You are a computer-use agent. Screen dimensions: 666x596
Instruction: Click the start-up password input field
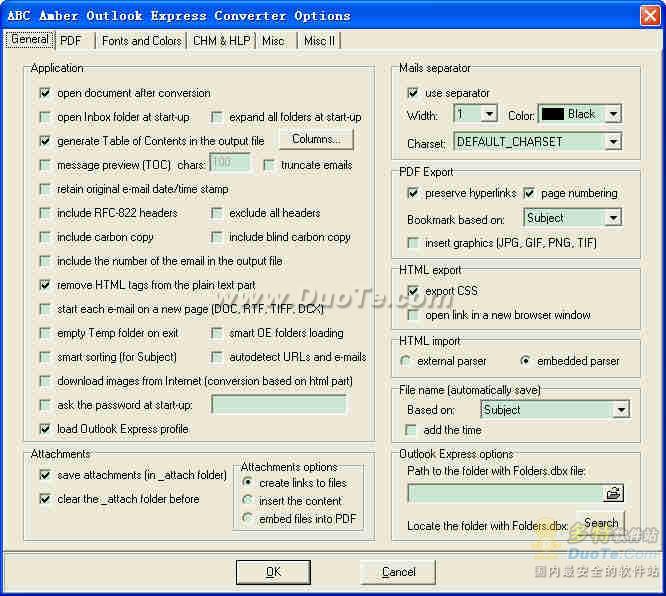pos(279,404)
